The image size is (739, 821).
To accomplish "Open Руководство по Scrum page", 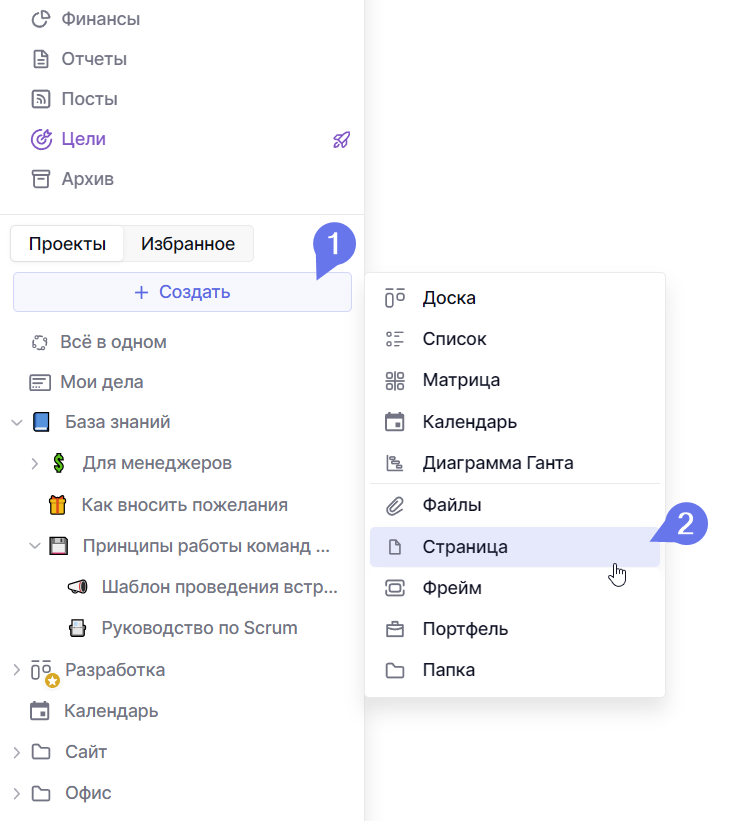I will pyautogui.click(x=199, y=628).
